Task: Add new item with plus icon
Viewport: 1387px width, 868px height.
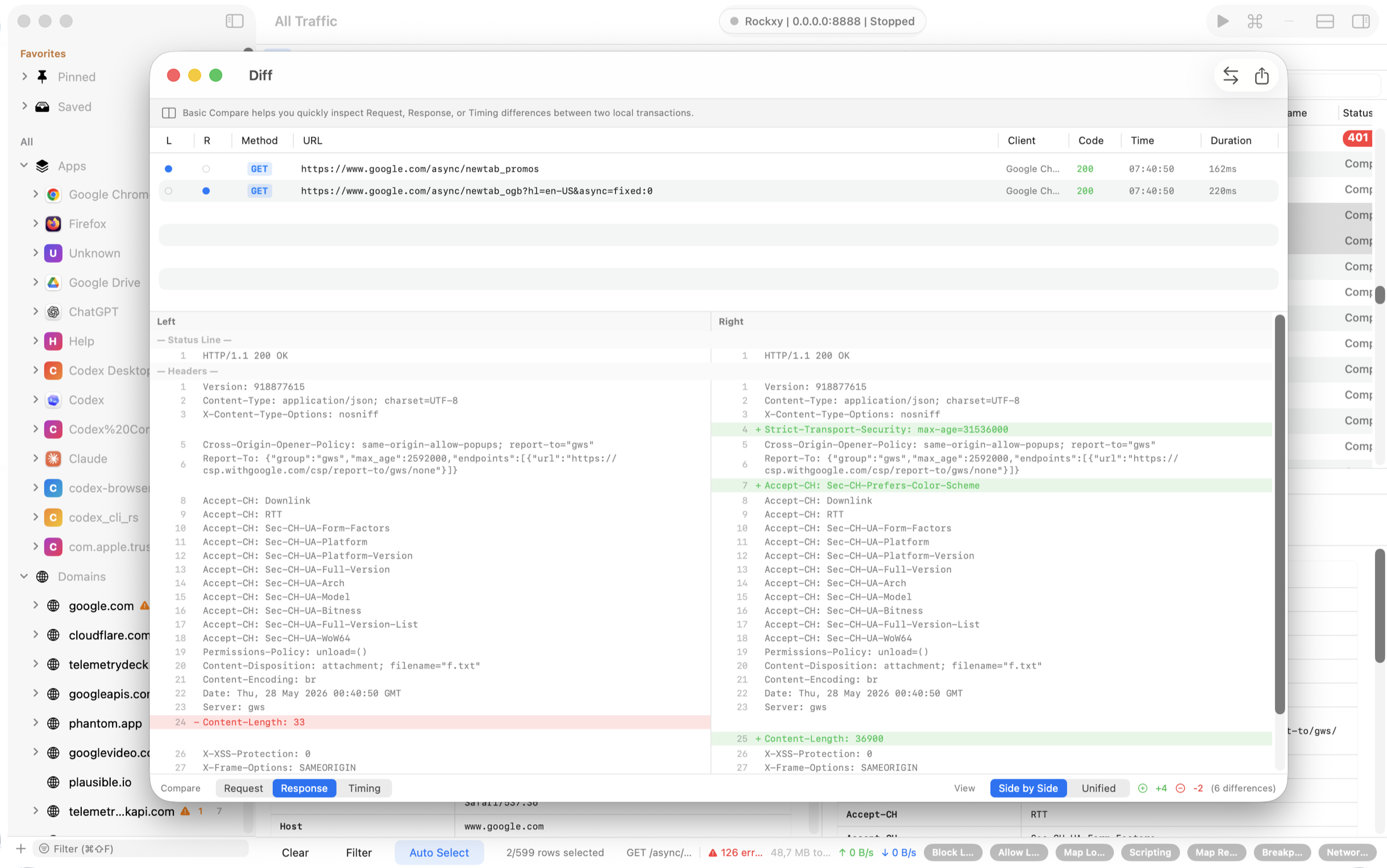Action: [x=21, y=849]
